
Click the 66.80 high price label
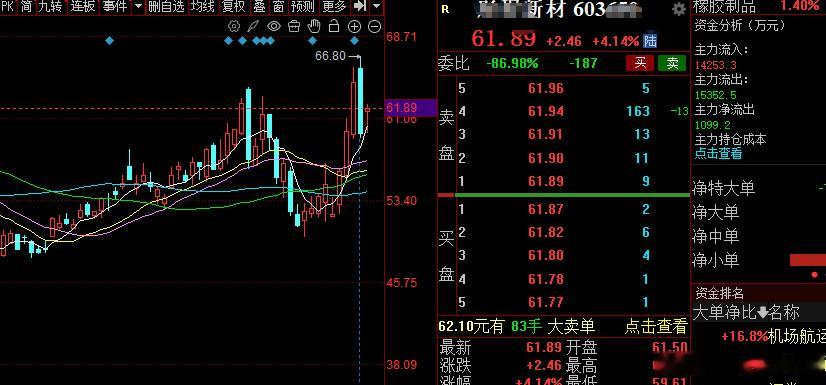tap(330, 56)
